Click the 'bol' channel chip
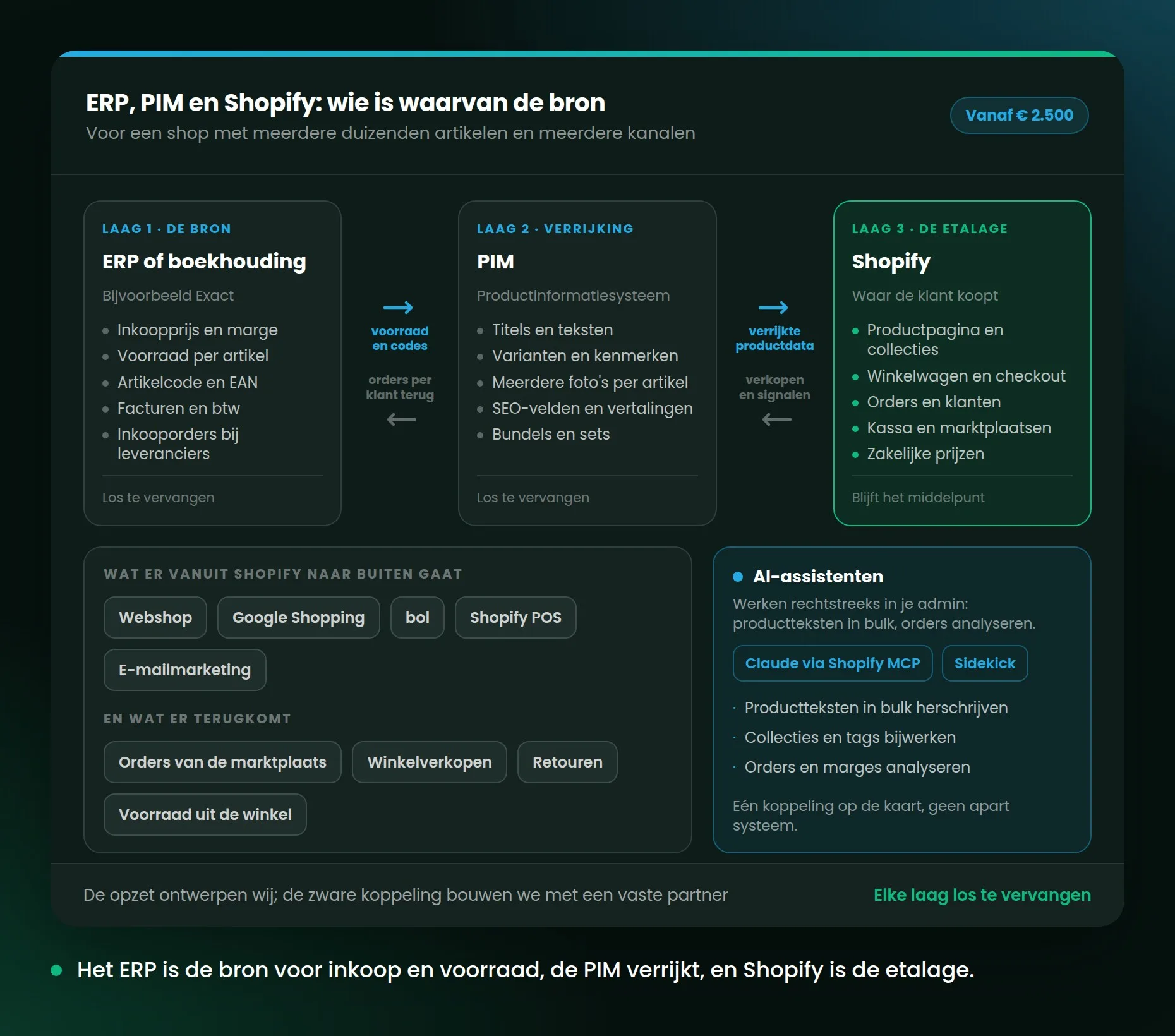The width and height of the screenshot is (1175, 1036). pyautogui.click(x=417, y=617)
